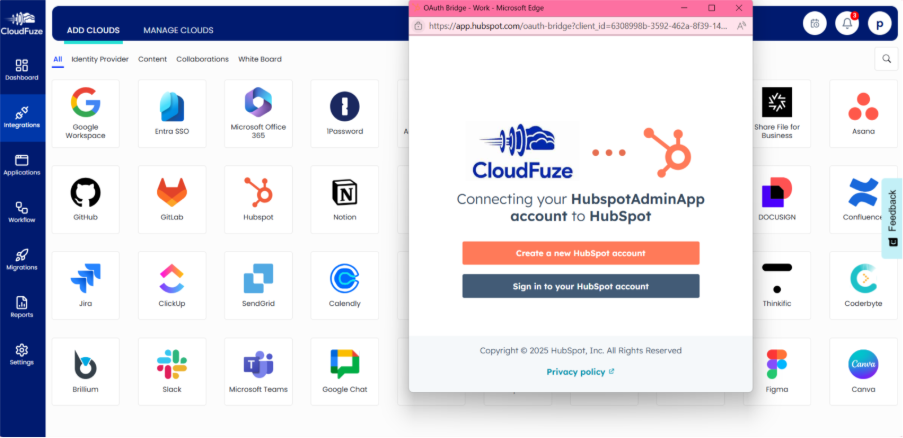Viewport: 903px width, 438px height.
Task: Choose the Figma cloud card
Action: (x=781, y=371)
